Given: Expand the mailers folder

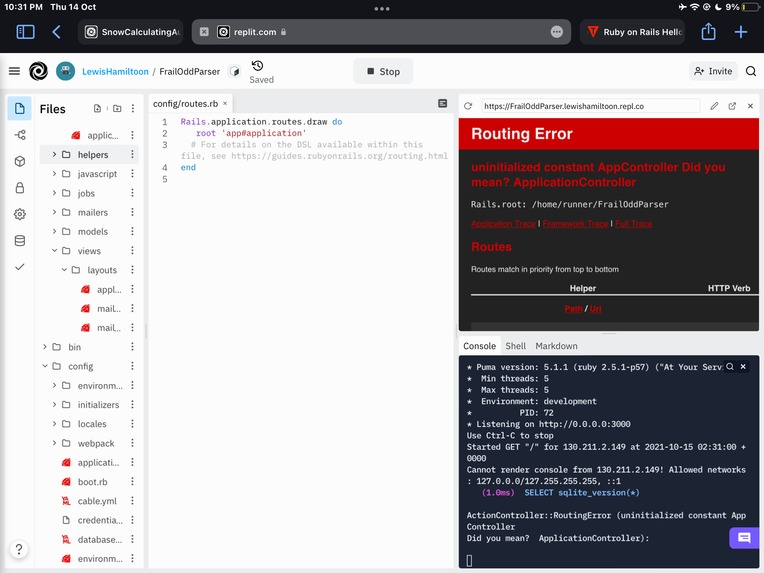Looking at the screenshot, I should click(54, 212).
